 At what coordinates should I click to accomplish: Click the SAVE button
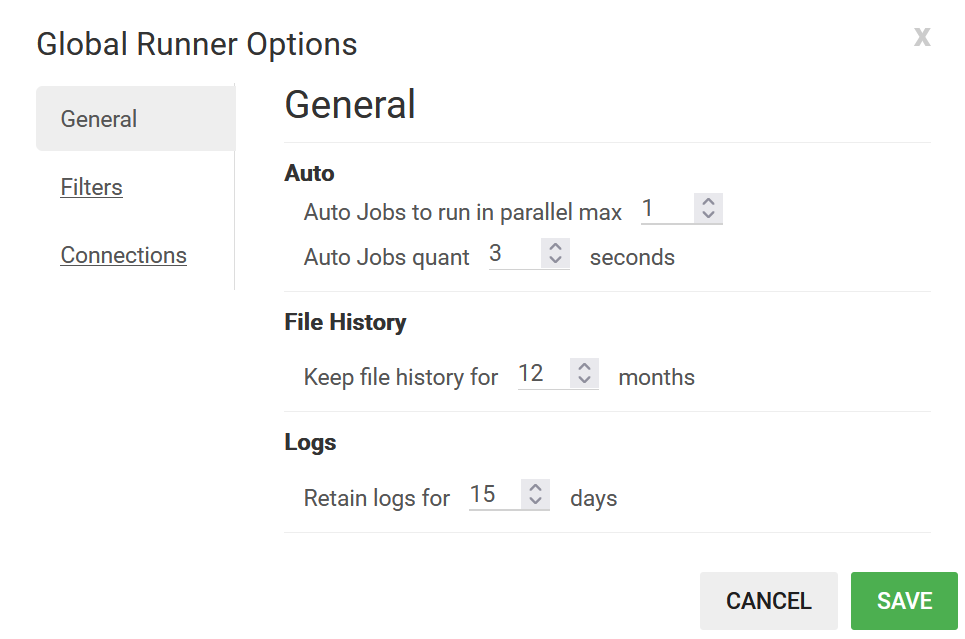click(x=904, y=600)
